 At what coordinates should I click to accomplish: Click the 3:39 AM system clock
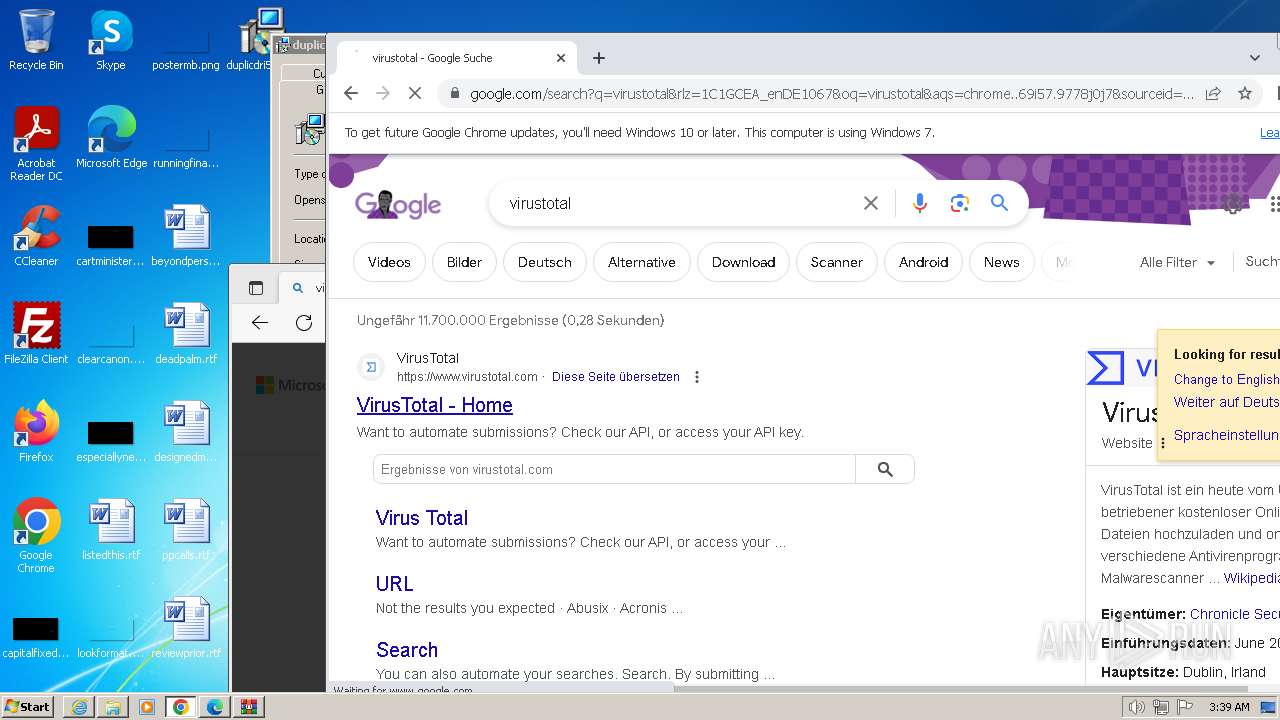[1229, 707]
